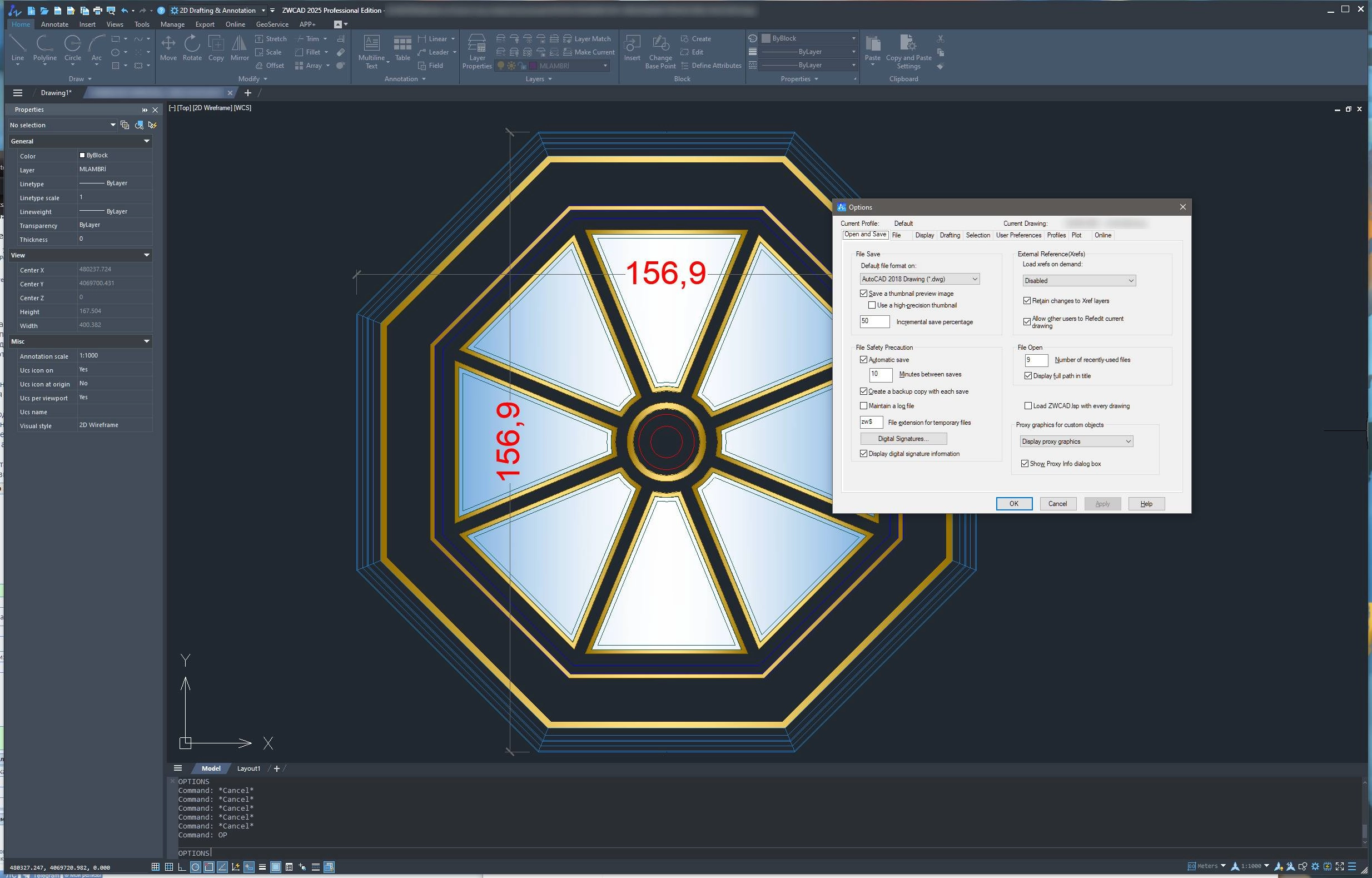This screenshot has width=1372, height=878.
Task: Click Make Current layer button
Action: pyautogui.click(x=589, y=52)
